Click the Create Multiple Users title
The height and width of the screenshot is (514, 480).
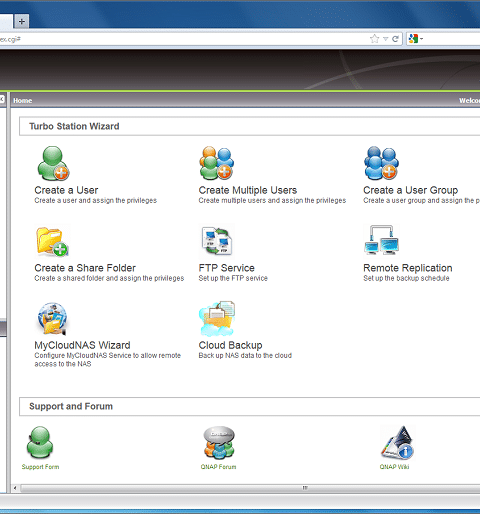click(x=248, y=190)
